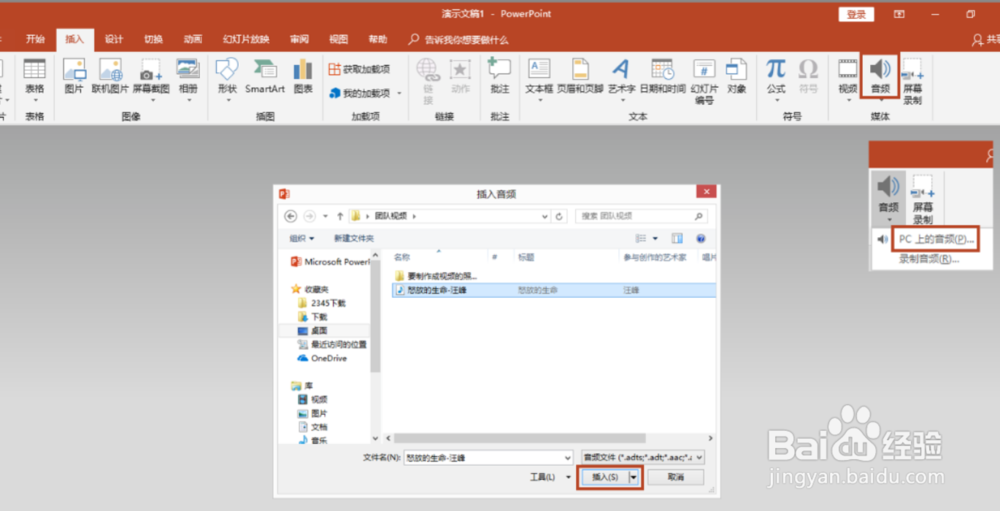Open the 审阅 Review tab
The width and height of the screenshot is (1000, 511).
299,40
